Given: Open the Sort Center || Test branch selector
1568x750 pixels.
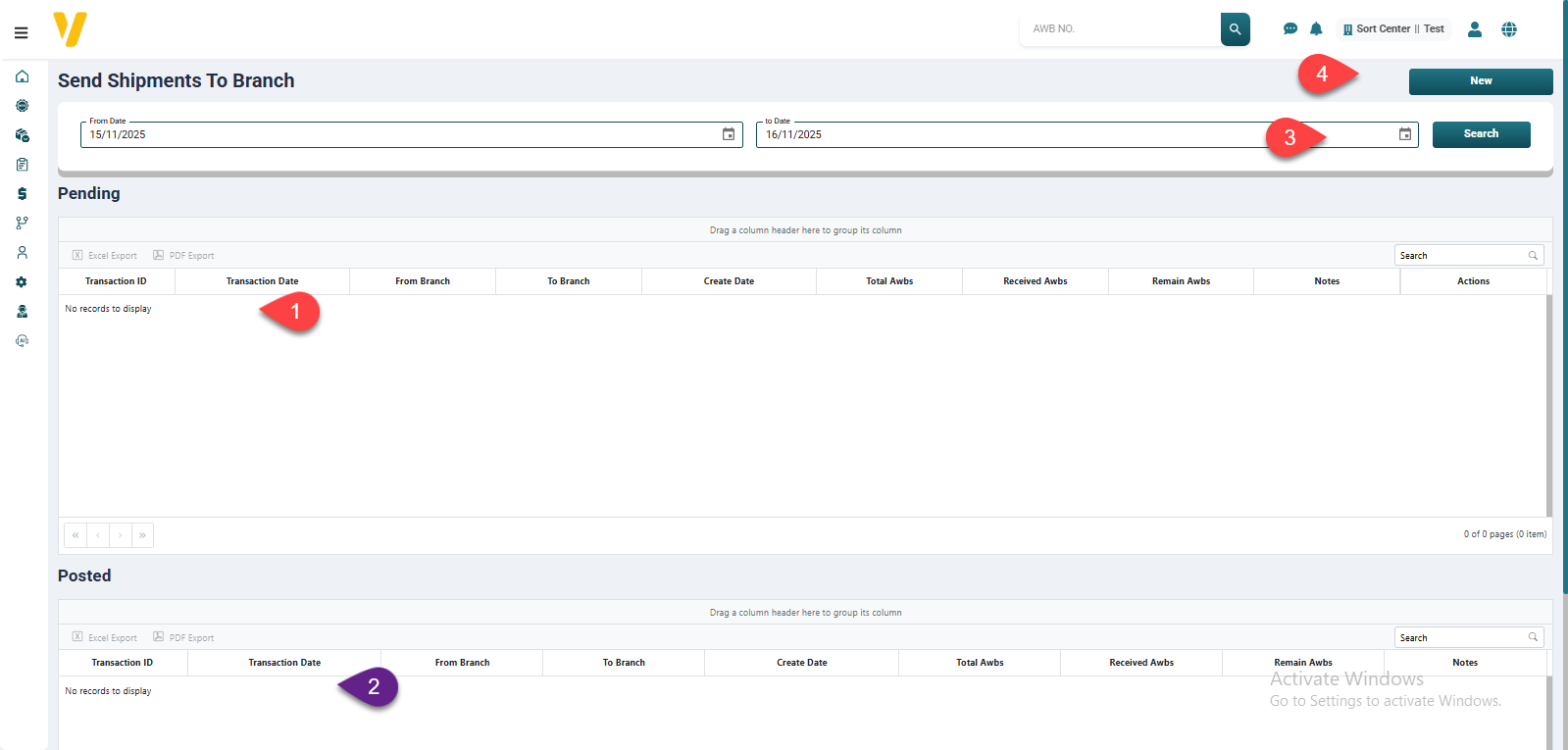Looking at the screenshot, I should point(1392,29).
